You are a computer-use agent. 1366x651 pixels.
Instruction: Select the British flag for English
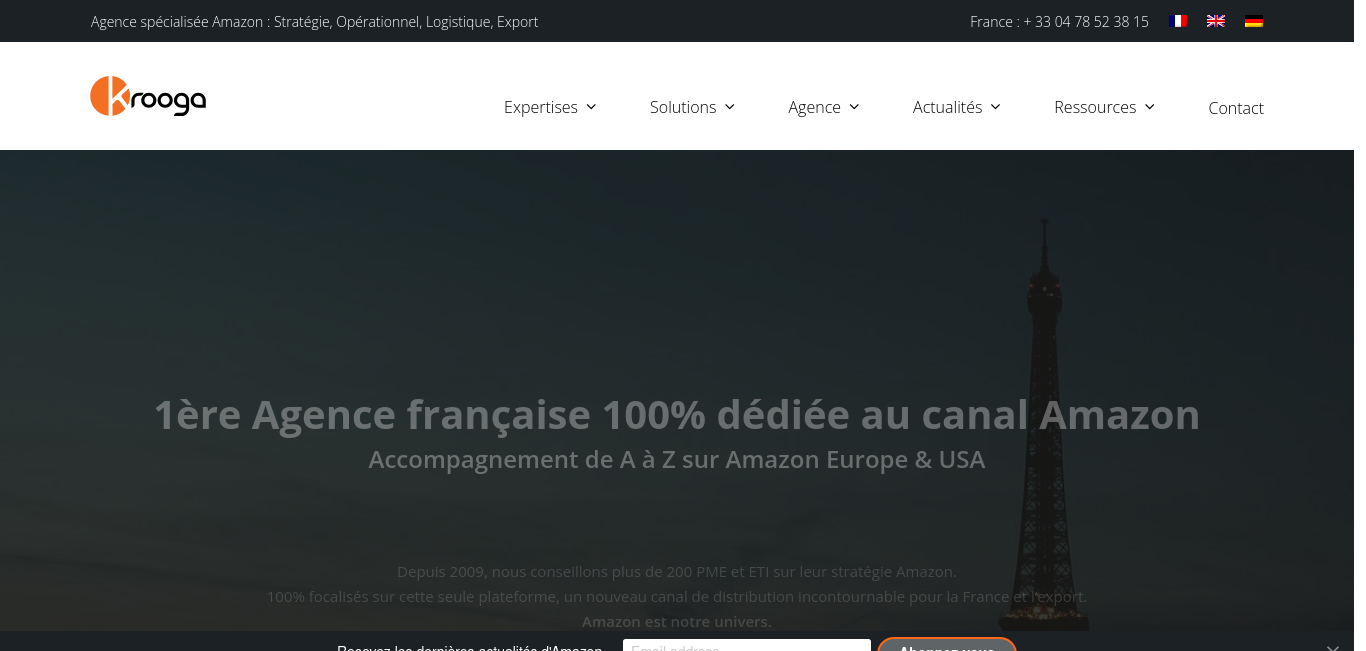[1216, 21]
